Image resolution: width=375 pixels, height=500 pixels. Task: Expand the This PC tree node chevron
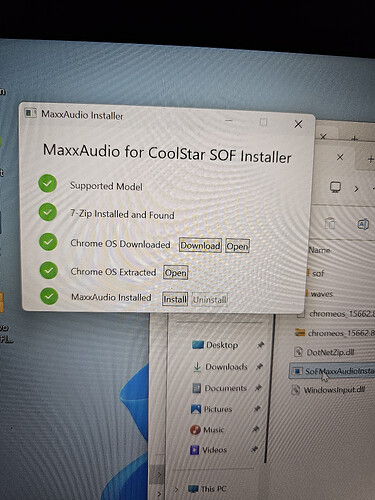pyautogui.click(x=177, y=489)
